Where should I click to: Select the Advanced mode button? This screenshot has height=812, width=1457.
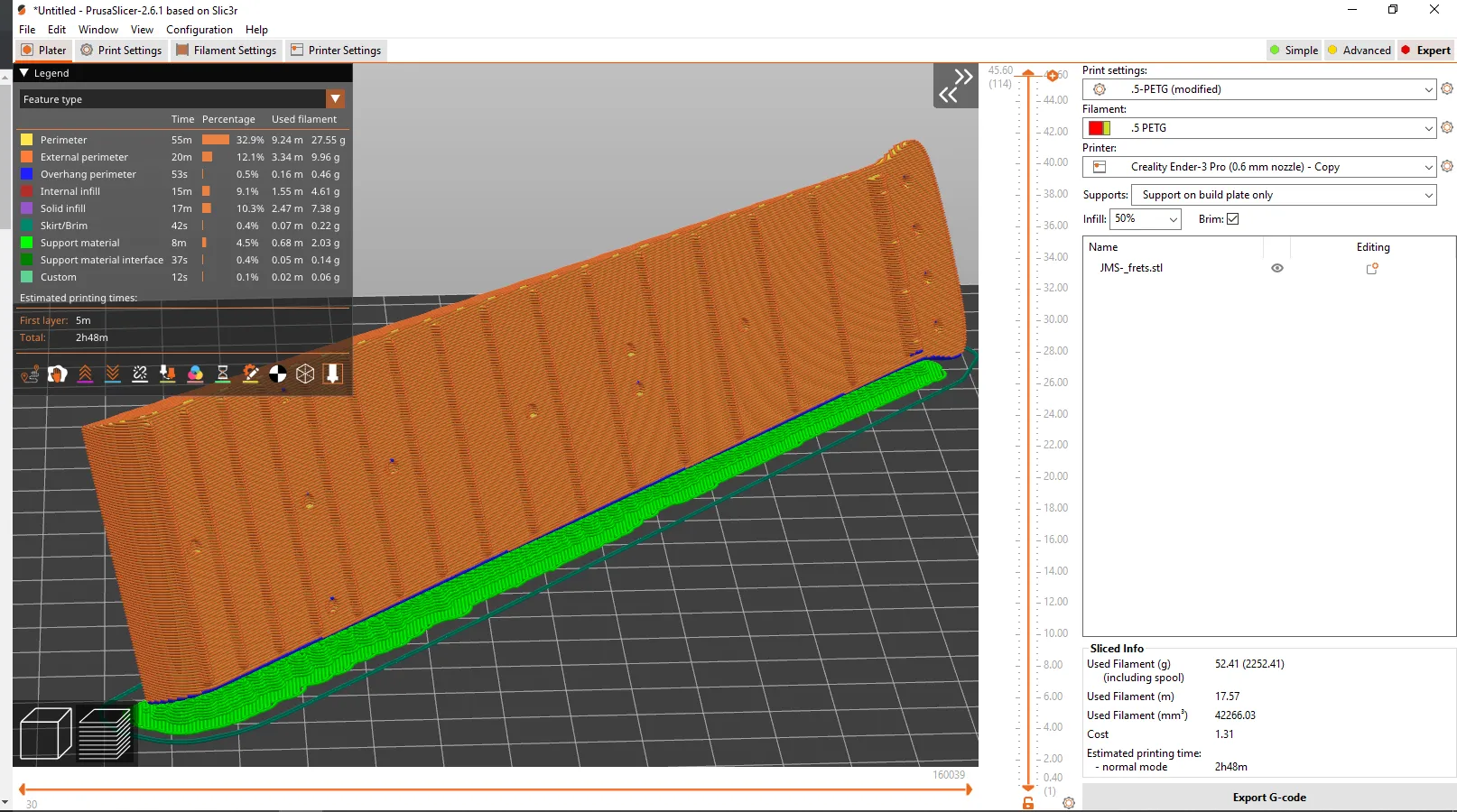1359,51
